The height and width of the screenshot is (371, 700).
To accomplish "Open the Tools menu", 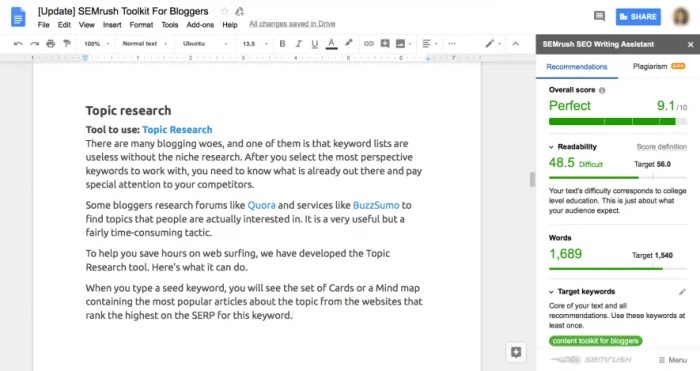I will (170, 25).
